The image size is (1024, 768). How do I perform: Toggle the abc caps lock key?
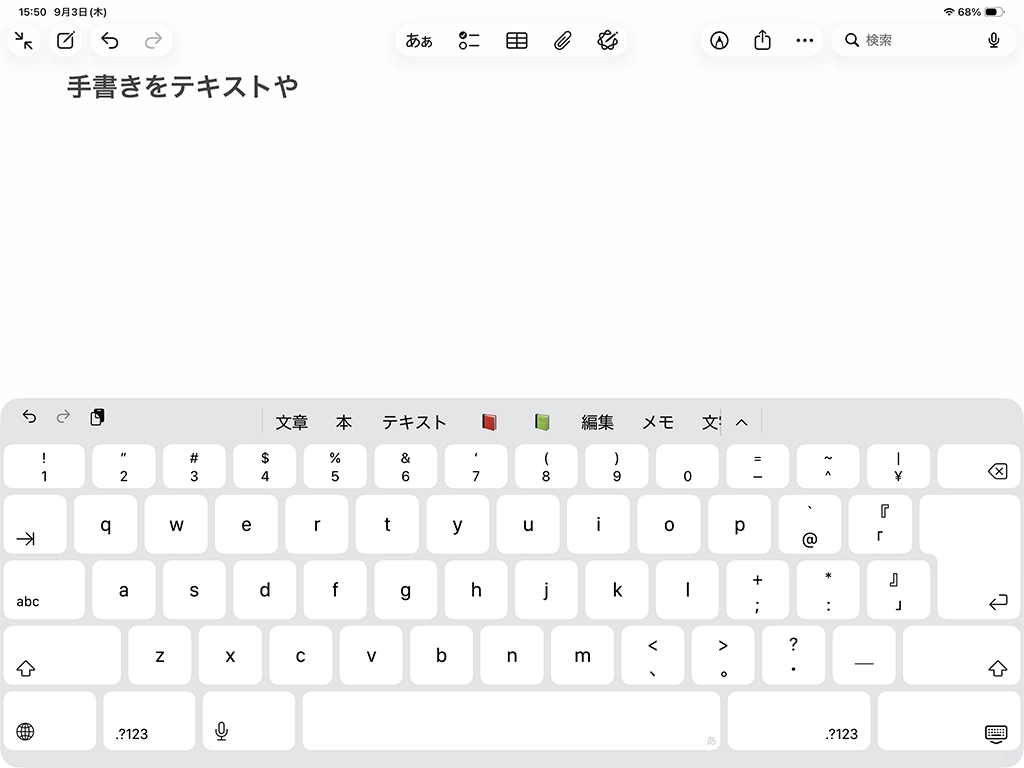[44, 590]
